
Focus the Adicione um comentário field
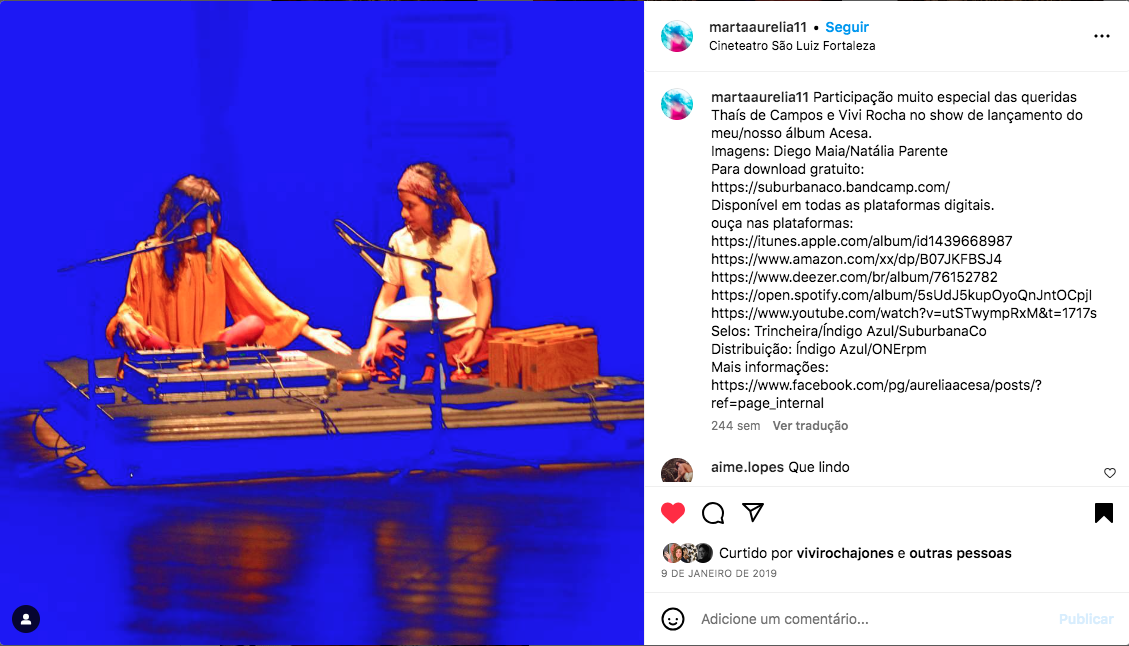point(875,619)
